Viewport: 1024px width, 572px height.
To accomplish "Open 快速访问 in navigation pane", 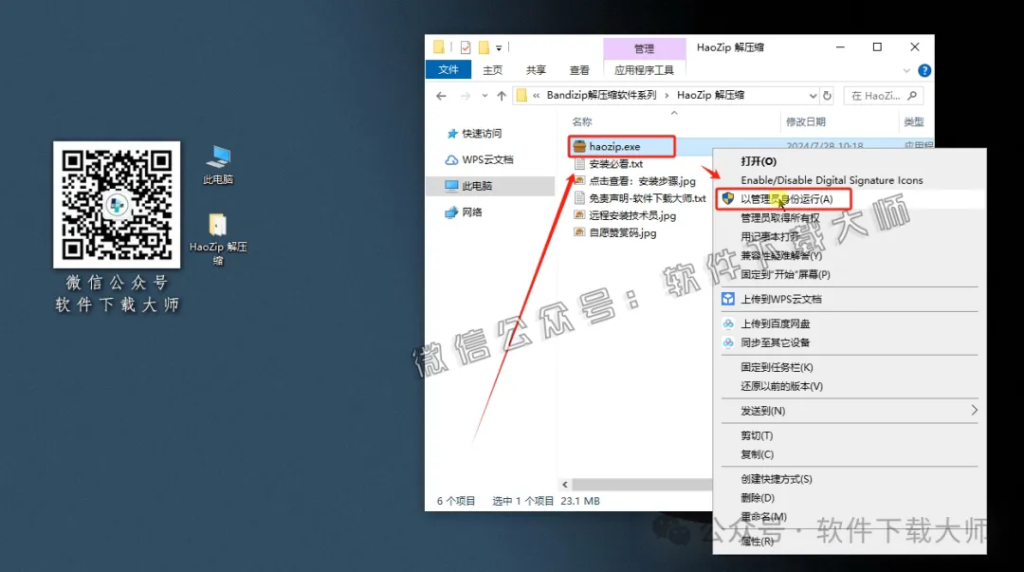I will [482, 133].
